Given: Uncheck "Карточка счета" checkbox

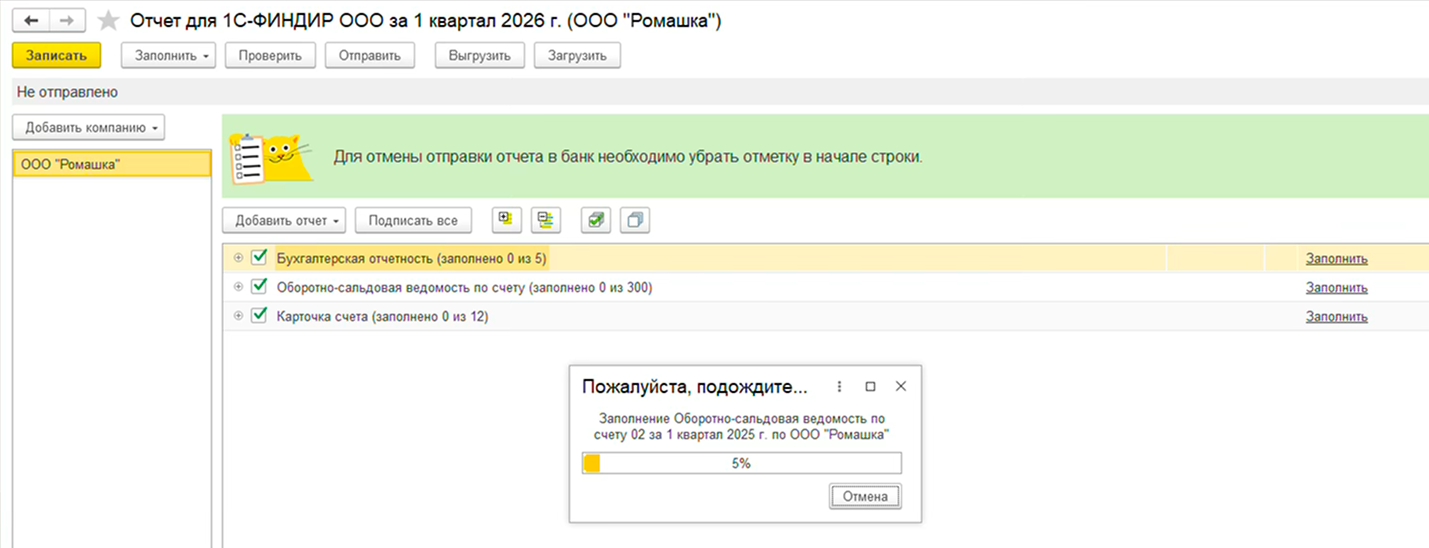Looking at the screenshot, I should [x=259, y=316].
